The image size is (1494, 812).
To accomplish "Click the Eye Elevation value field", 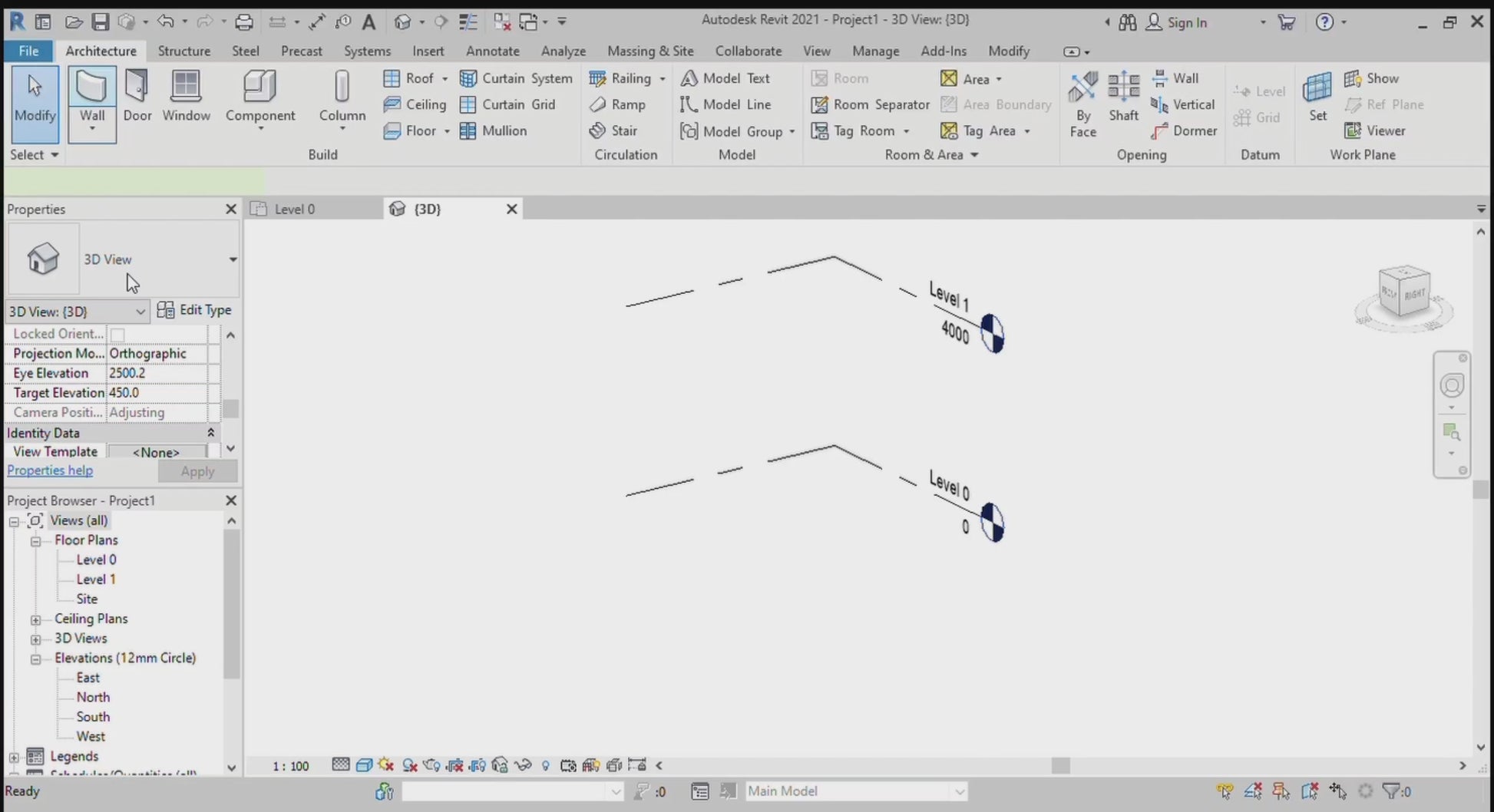I will (x=157, y=374).
